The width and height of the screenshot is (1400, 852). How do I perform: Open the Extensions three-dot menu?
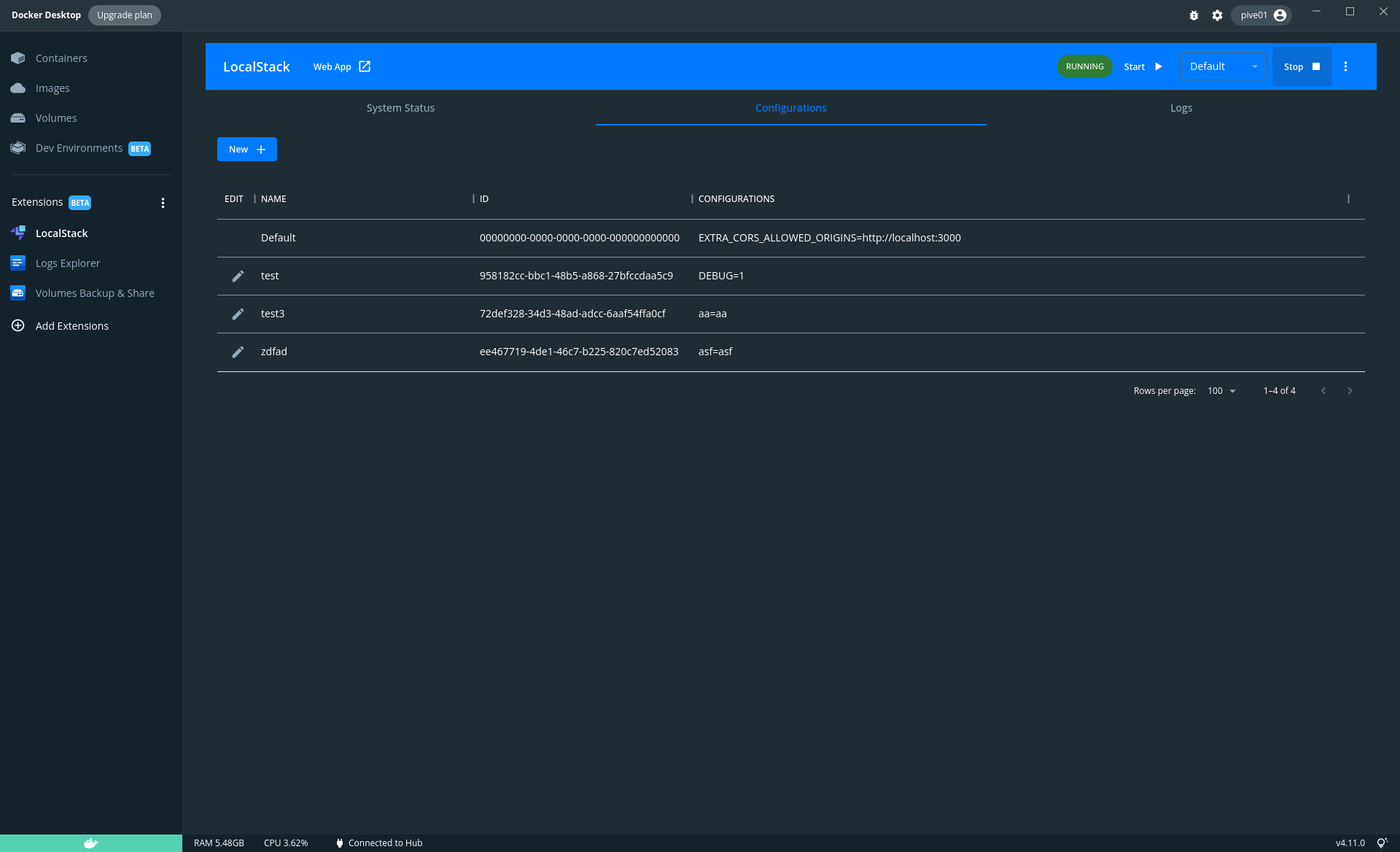pos(163,203)
